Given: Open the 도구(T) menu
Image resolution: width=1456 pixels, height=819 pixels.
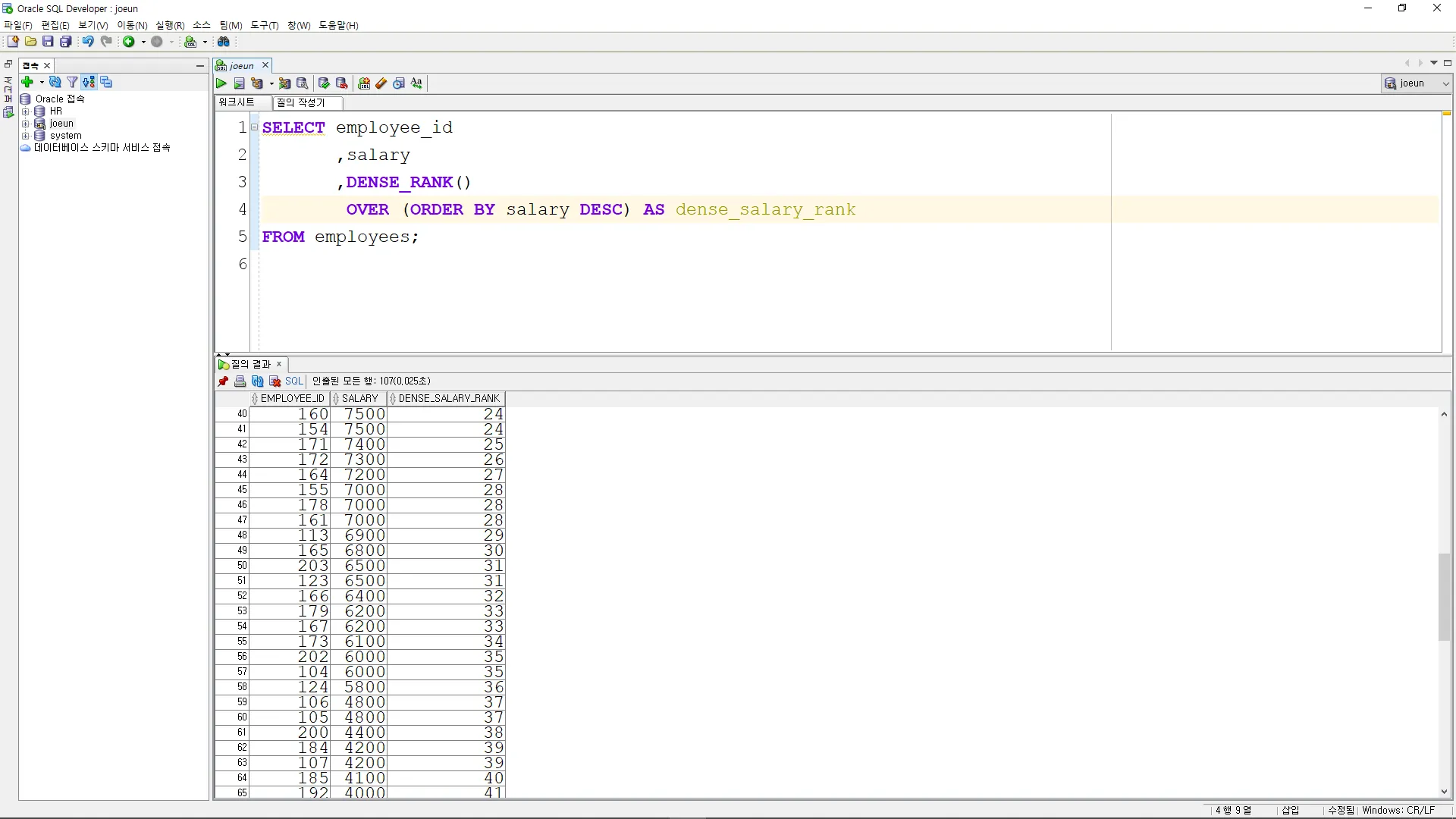Looking at the screenshot, I should [265, 25].
